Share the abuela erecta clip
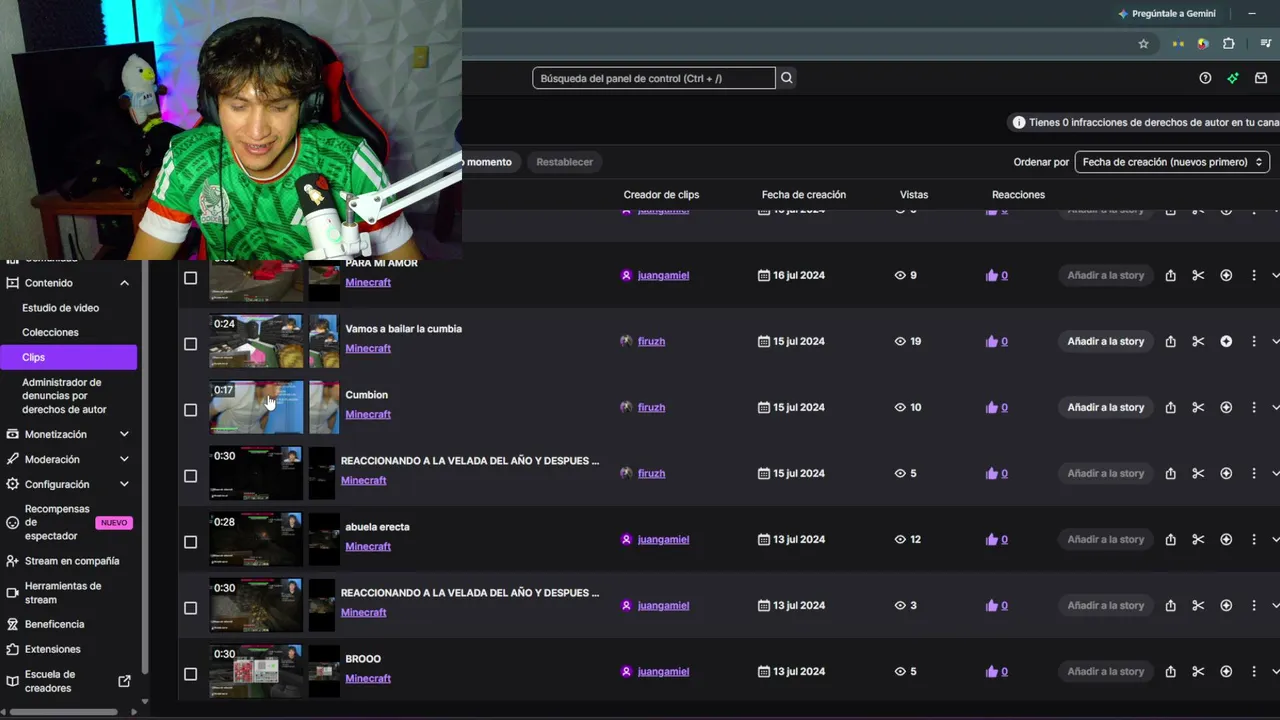Screen dimensions: 1280x720 coord(1170,539)
